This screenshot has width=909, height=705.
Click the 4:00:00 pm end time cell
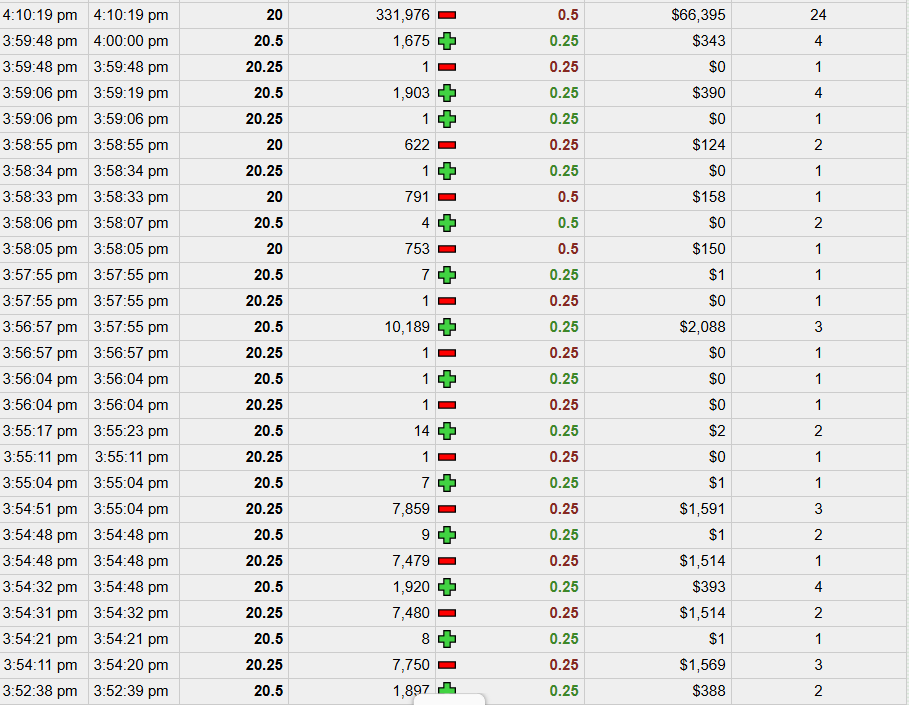pos(131,41)
